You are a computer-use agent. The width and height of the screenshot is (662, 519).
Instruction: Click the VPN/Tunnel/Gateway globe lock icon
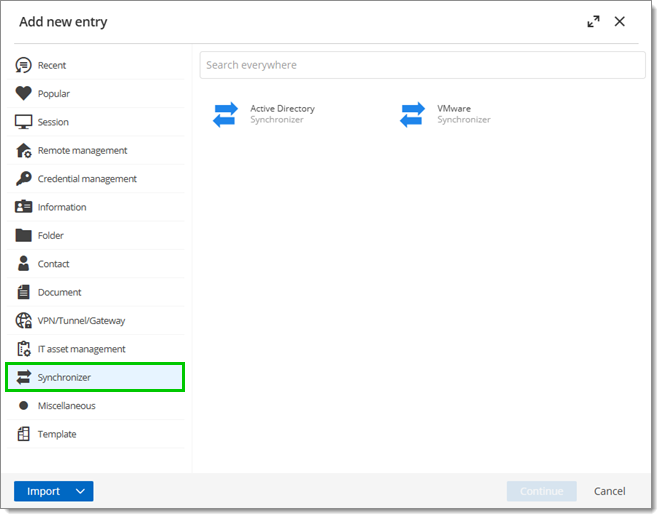[x=24, y=321]
